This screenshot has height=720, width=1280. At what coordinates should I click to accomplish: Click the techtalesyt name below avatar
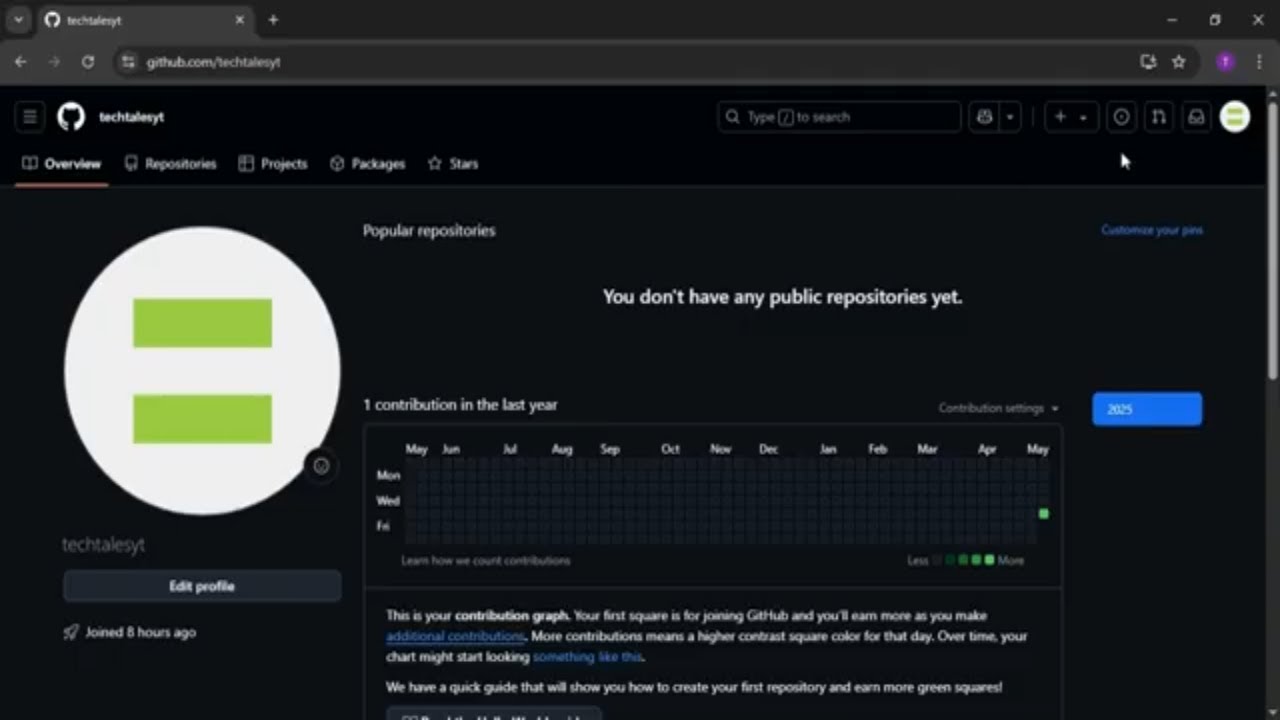click(x=104, y=545)
